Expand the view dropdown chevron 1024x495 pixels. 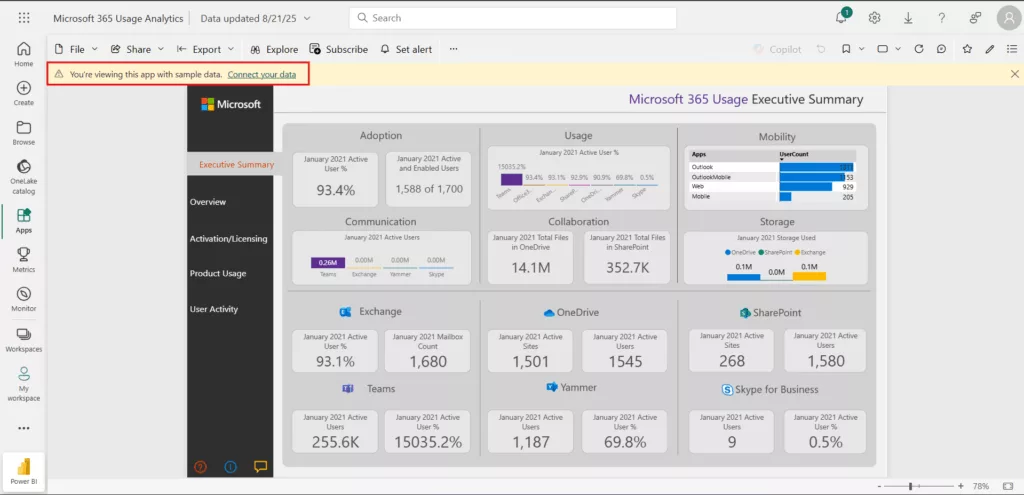898,49
